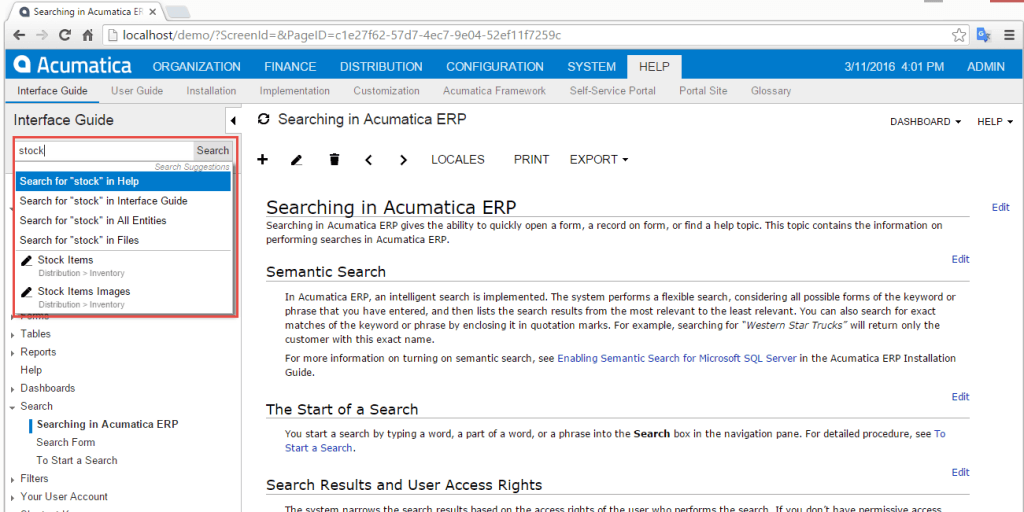Open Search Form tree item
Image resolution: width=1024 pixels, height=512 pixels.
66,443
